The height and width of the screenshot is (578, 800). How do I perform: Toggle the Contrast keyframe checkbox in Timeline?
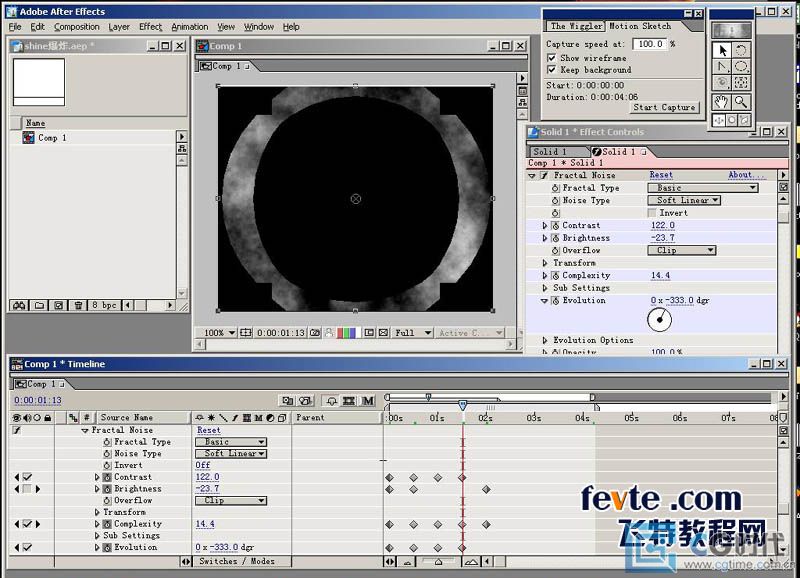click(27, 478)
